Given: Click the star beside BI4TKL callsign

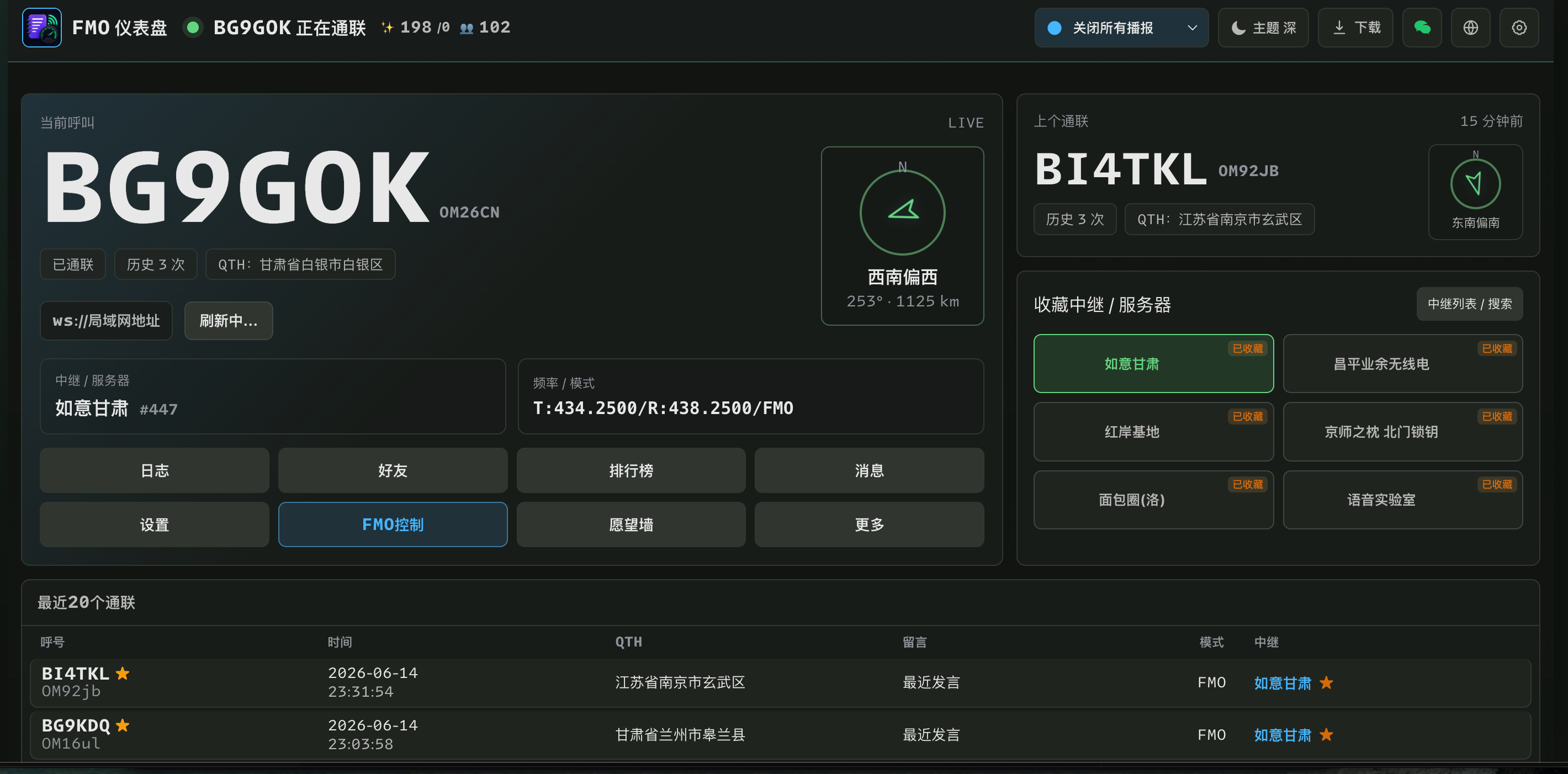Looking at the screenshot, I should (123, 673).
